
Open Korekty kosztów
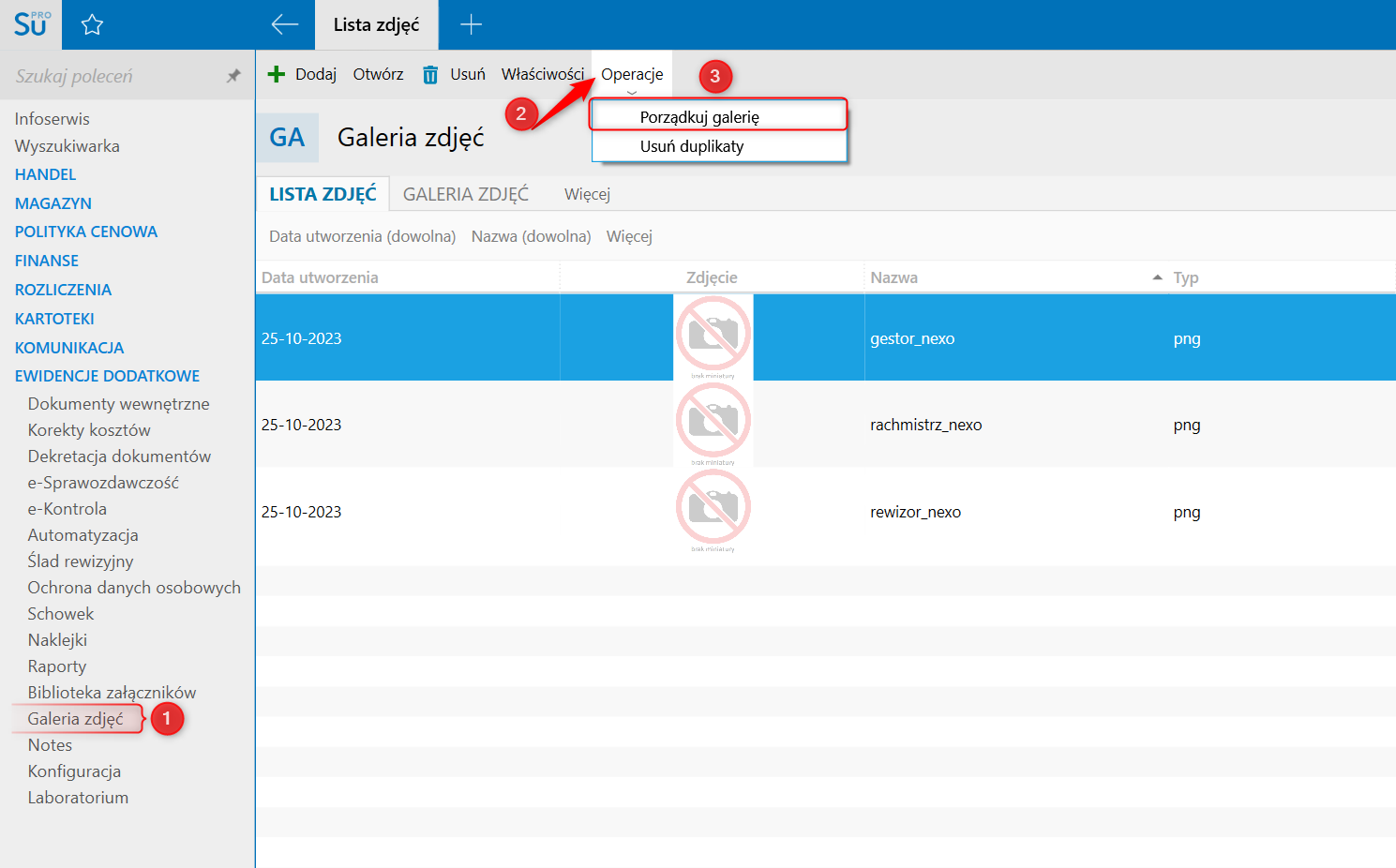tap(89, 430)
